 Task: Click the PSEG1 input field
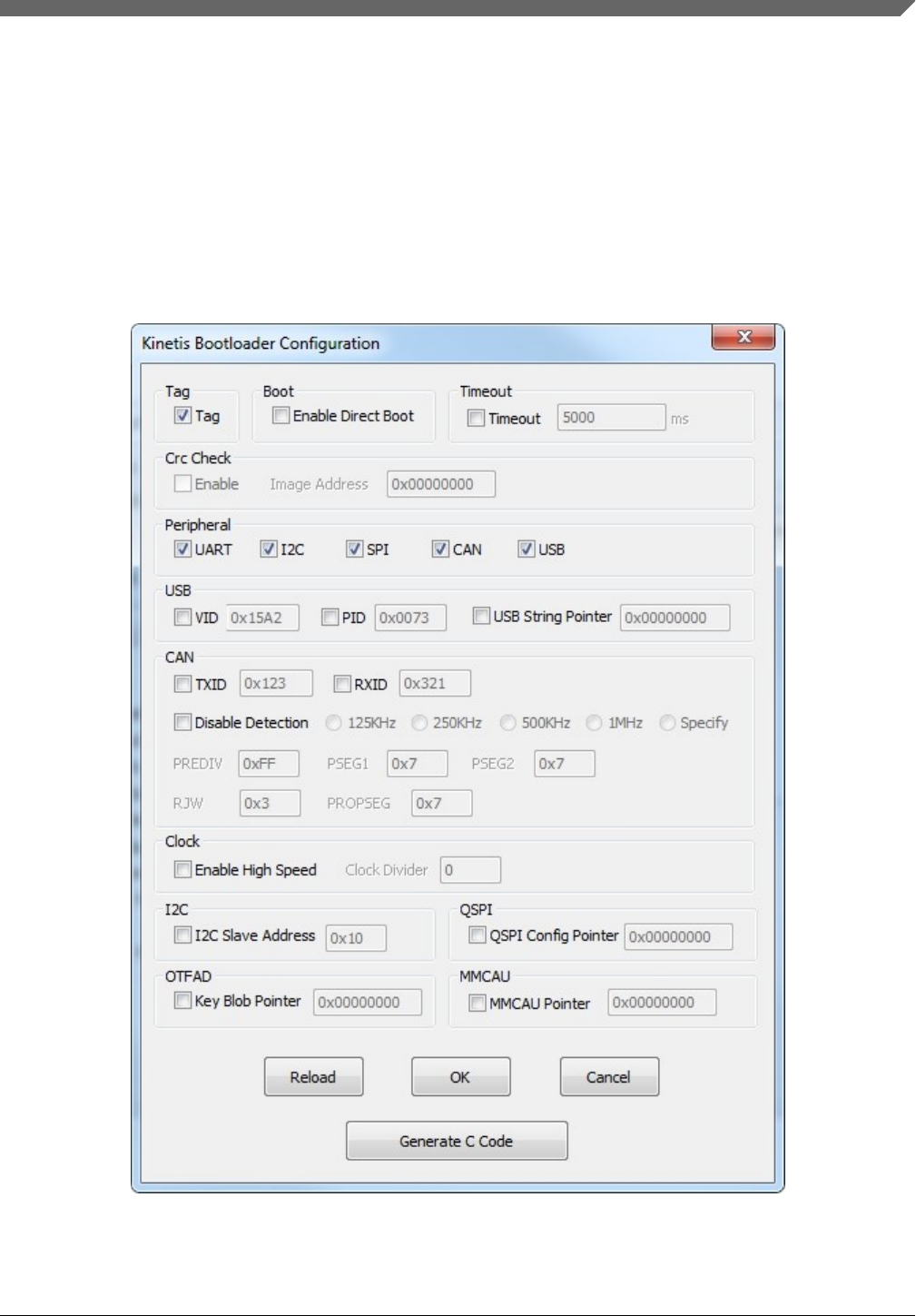click(418, 764)
